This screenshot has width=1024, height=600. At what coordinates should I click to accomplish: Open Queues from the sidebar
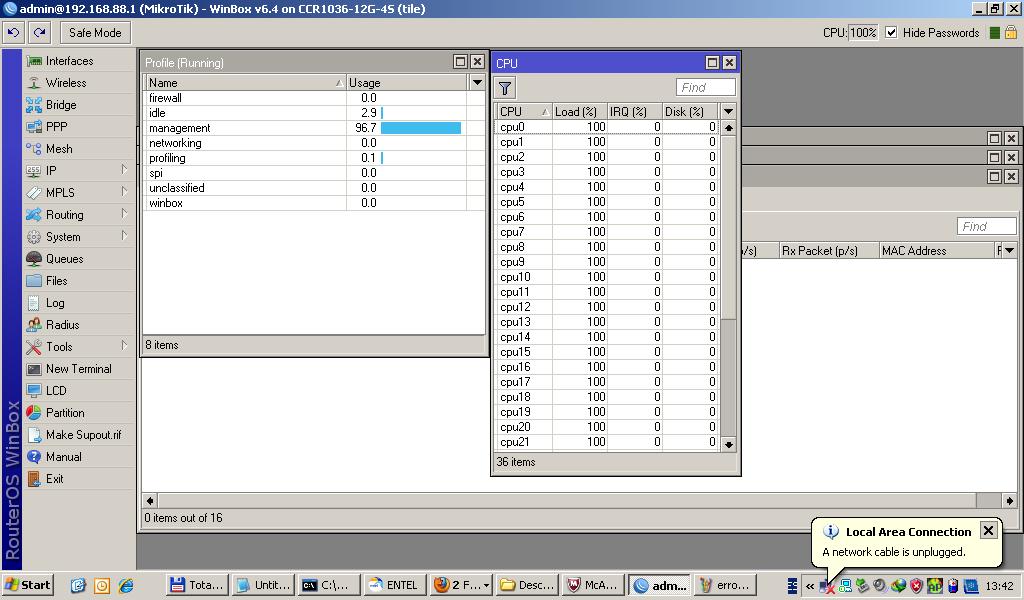pos(64,259)
